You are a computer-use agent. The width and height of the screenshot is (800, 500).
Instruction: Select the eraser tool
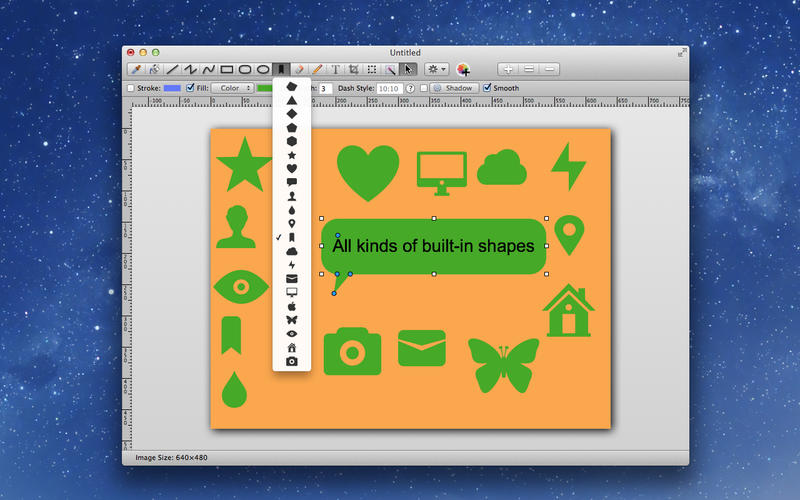point(299,70)
